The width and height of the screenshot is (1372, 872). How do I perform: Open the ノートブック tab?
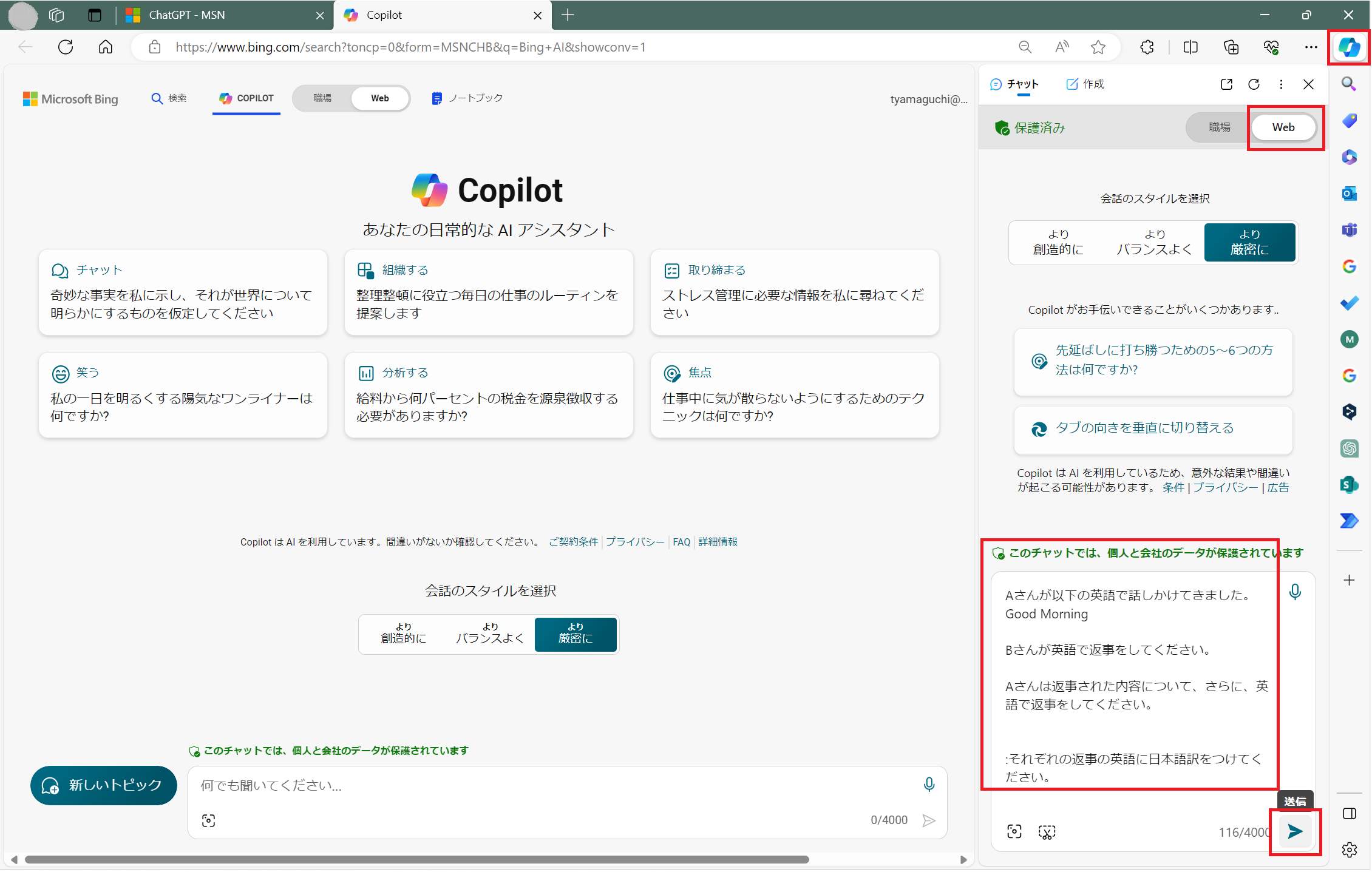click(x=467, y=98)
